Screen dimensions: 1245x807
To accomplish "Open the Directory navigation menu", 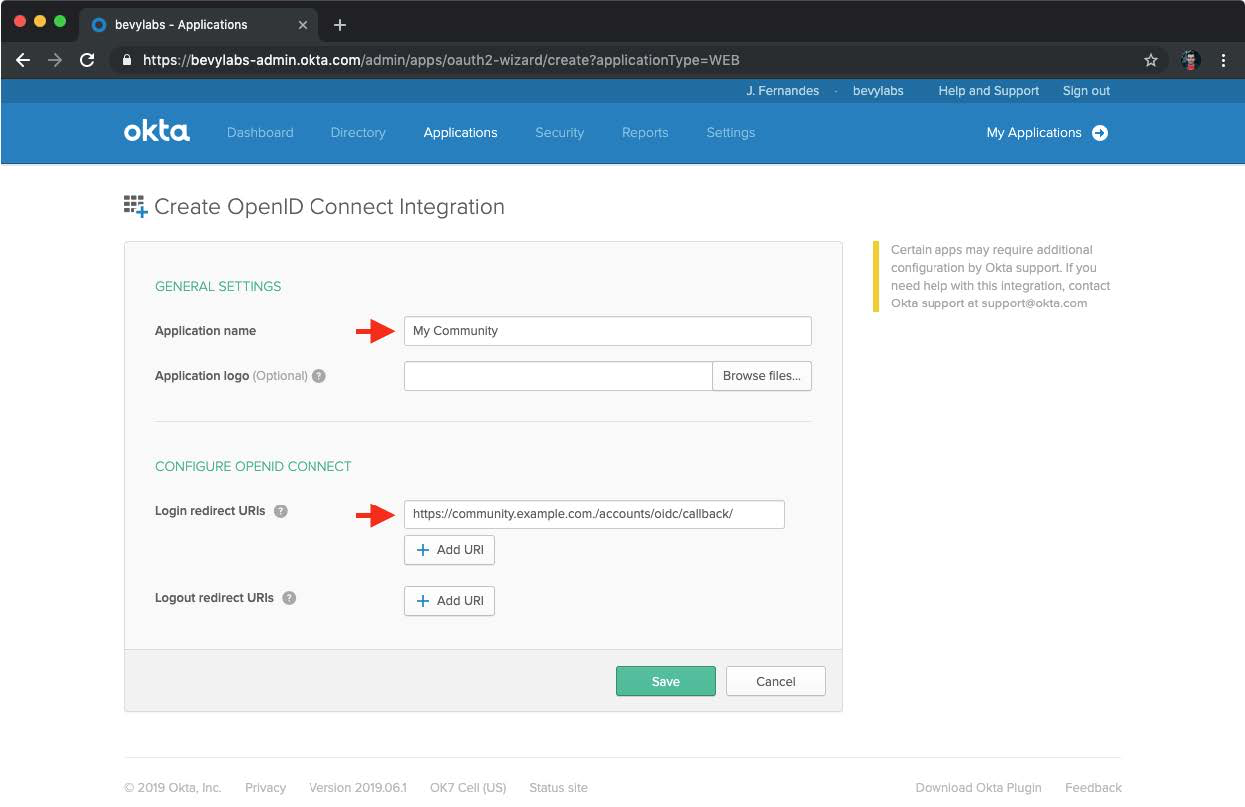I will coord(357,133).
